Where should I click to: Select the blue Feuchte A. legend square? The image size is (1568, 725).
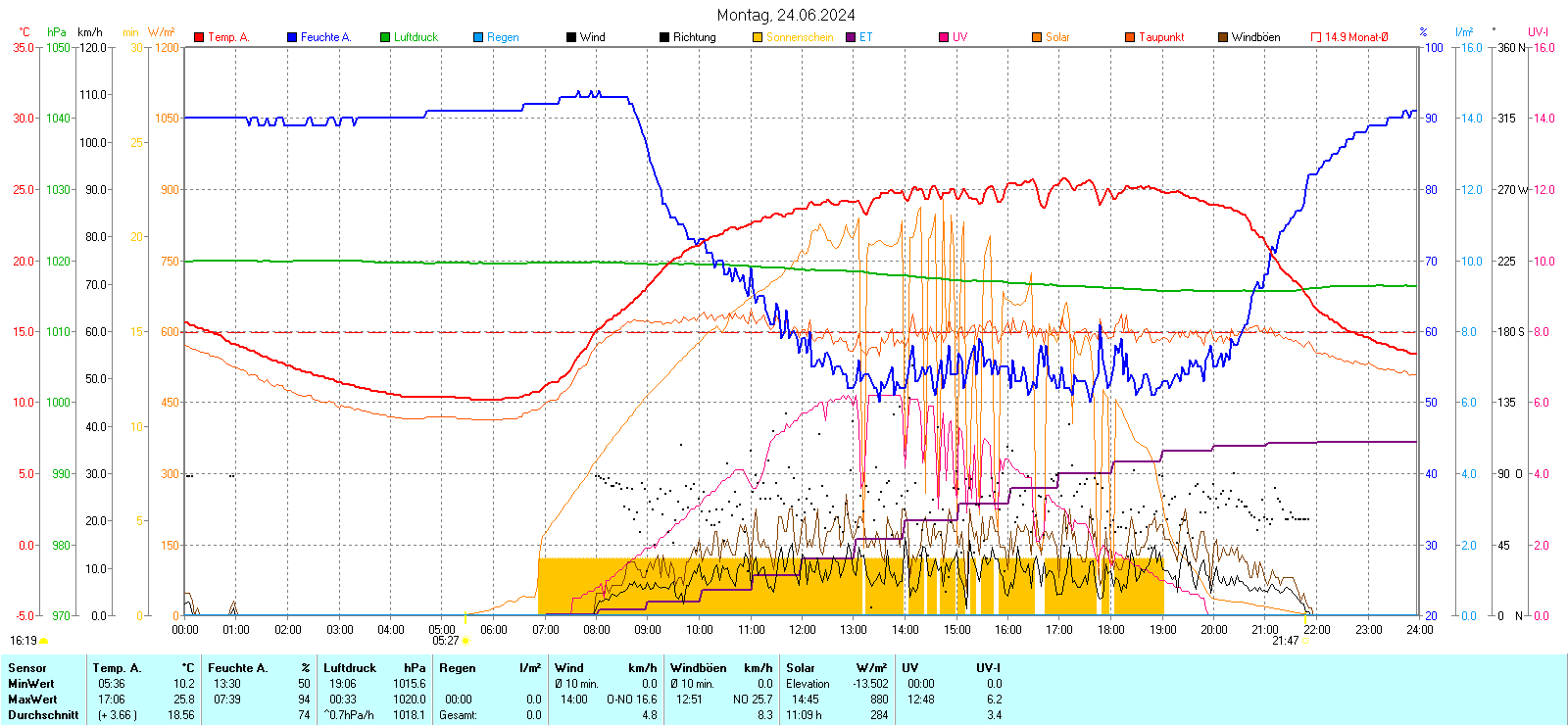[x=292, y=37]
